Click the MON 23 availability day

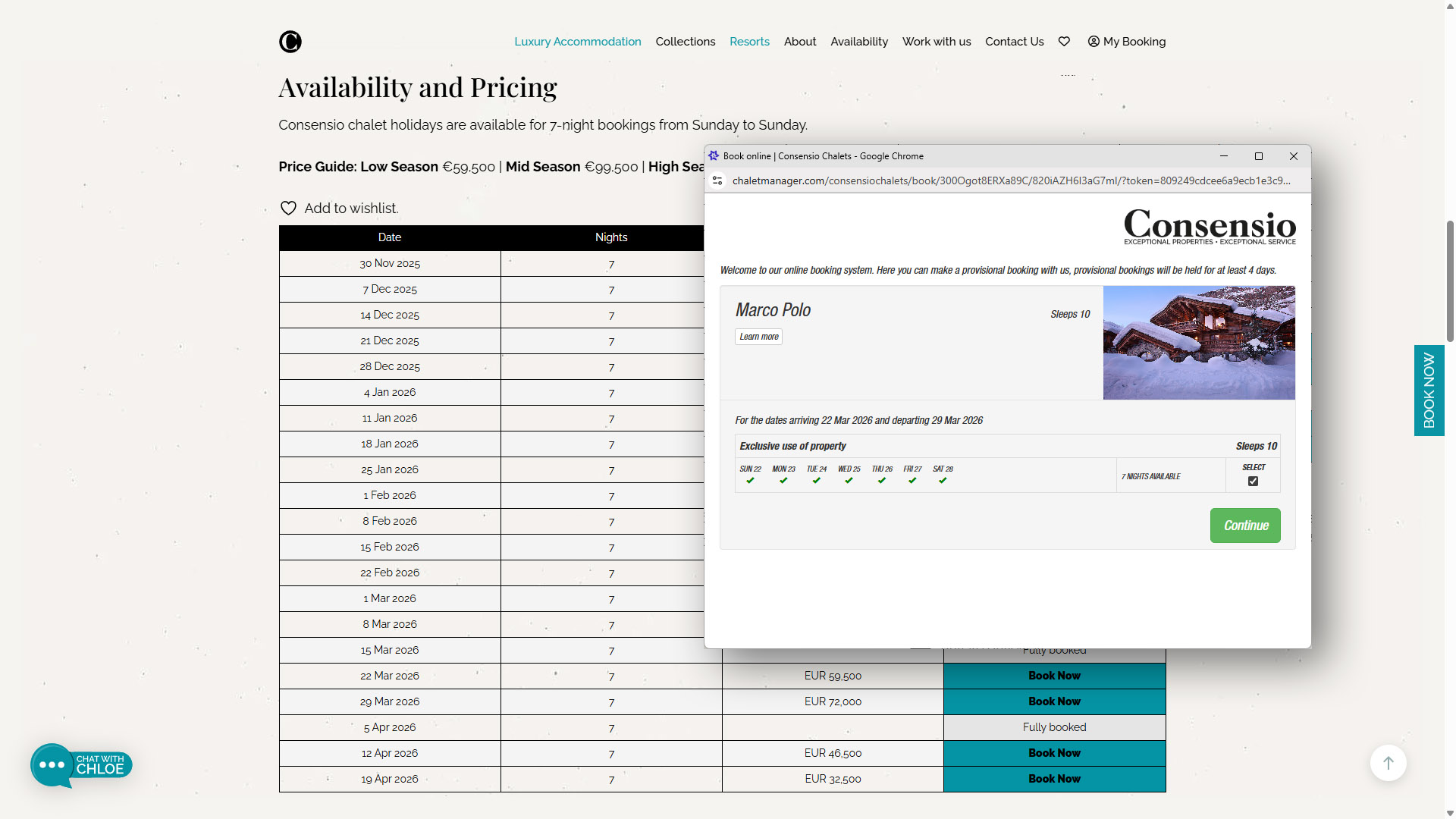[x=783, y=475]
